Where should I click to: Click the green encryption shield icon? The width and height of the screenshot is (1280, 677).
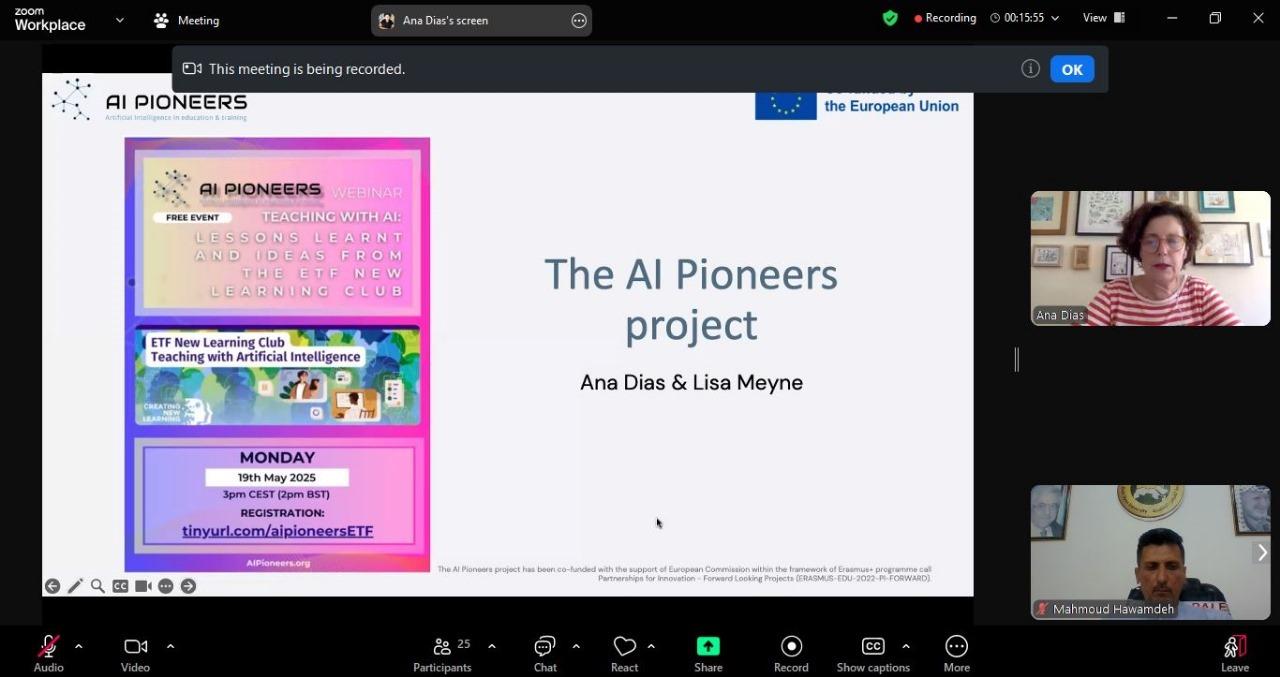click(x=890, y=18)
